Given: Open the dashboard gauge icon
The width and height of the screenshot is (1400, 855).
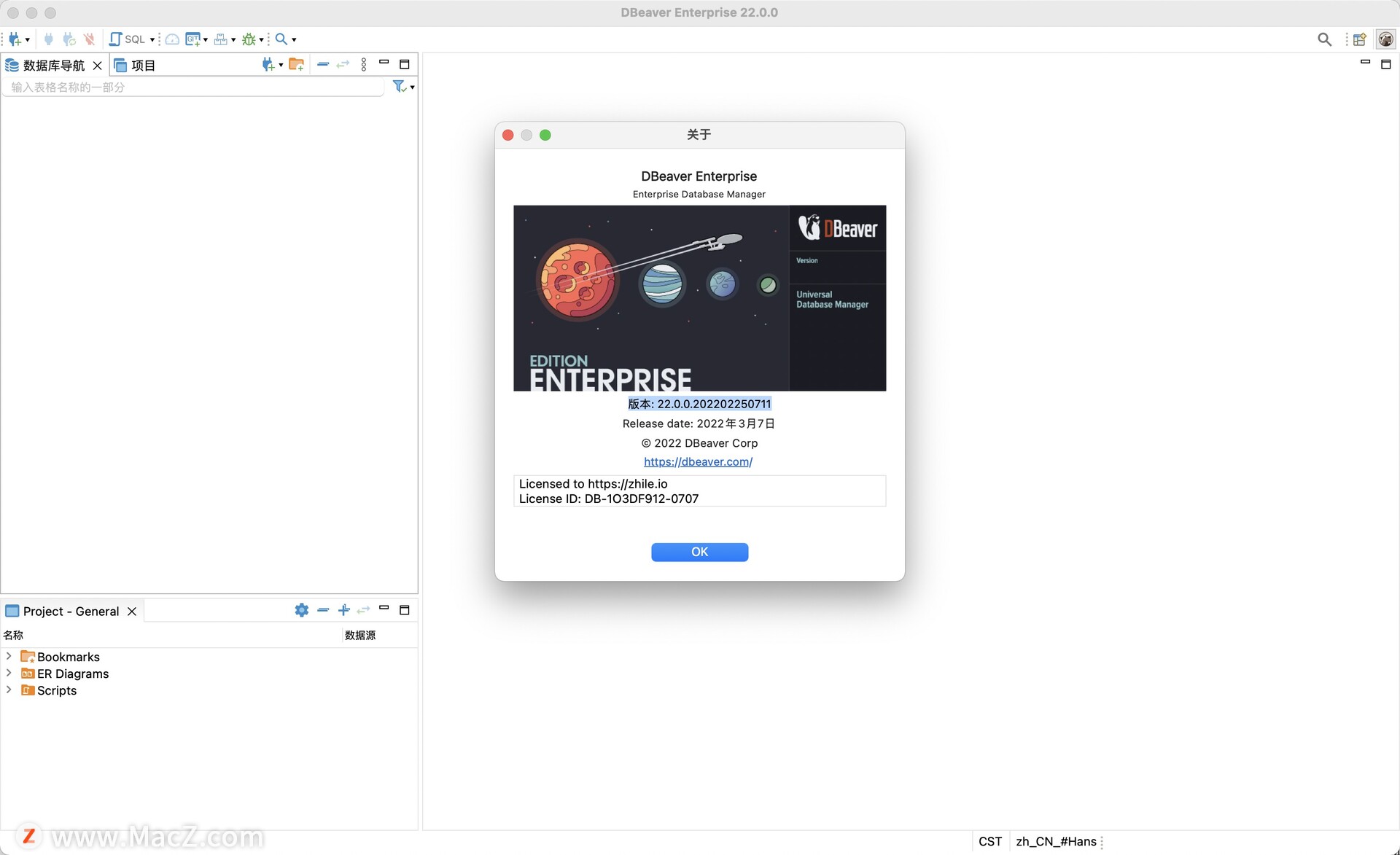Looking at the screenshot, I should (172, 39).
